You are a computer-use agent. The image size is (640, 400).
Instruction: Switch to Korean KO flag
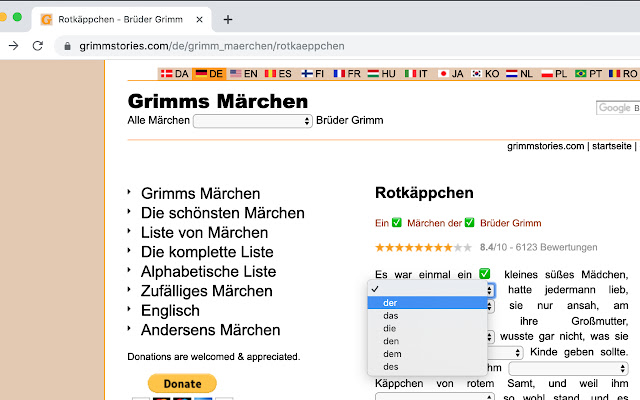(x=485, y=74)
